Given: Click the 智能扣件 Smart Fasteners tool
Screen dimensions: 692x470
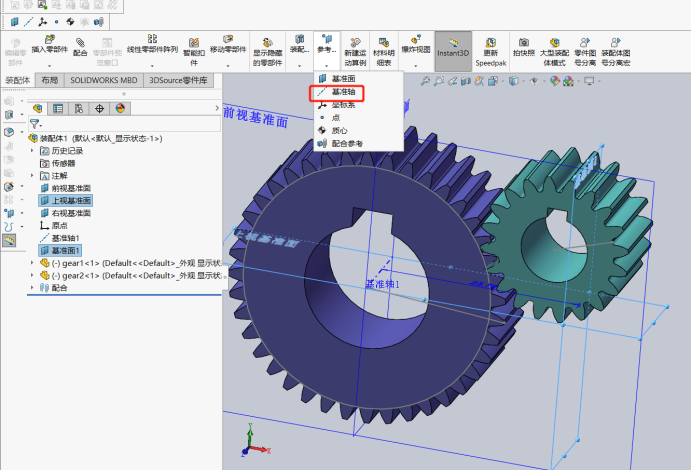Looking at the screenshot, I should (194, 52).
